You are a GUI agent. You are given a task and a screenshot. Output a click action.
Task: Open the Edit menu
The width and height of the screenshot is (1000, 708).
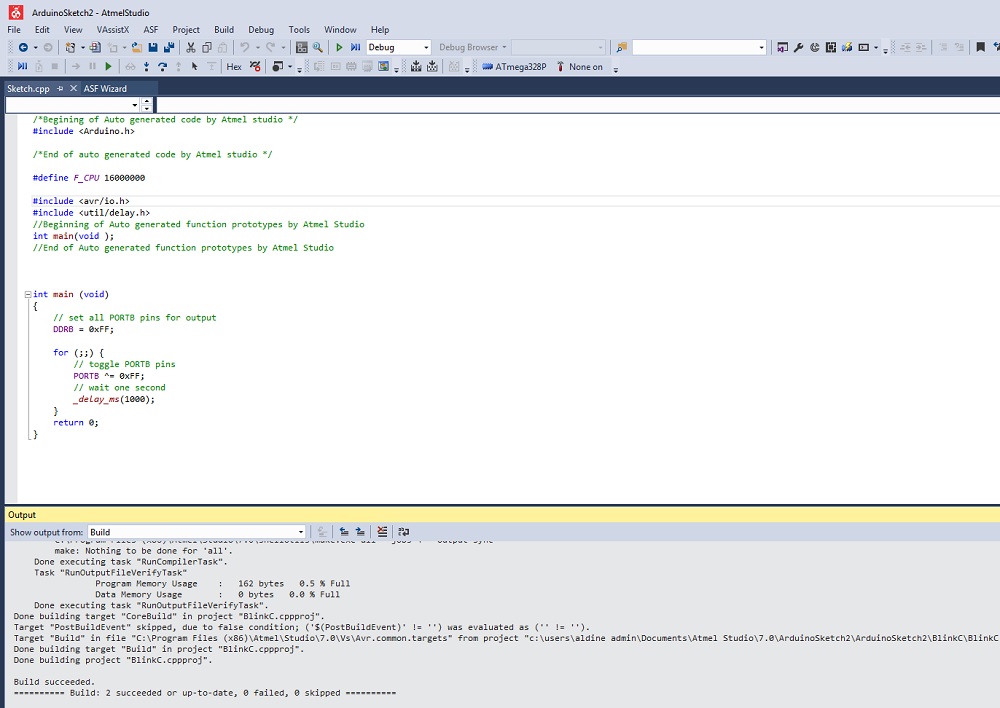42,29
